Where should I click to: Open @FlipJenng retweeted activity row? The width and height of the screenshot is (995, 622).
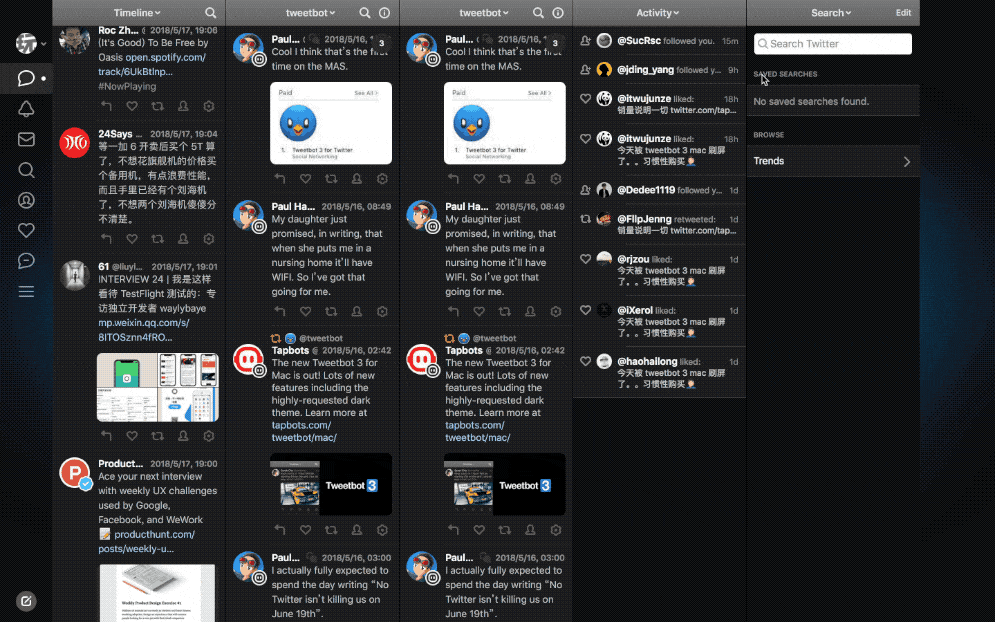659,224
